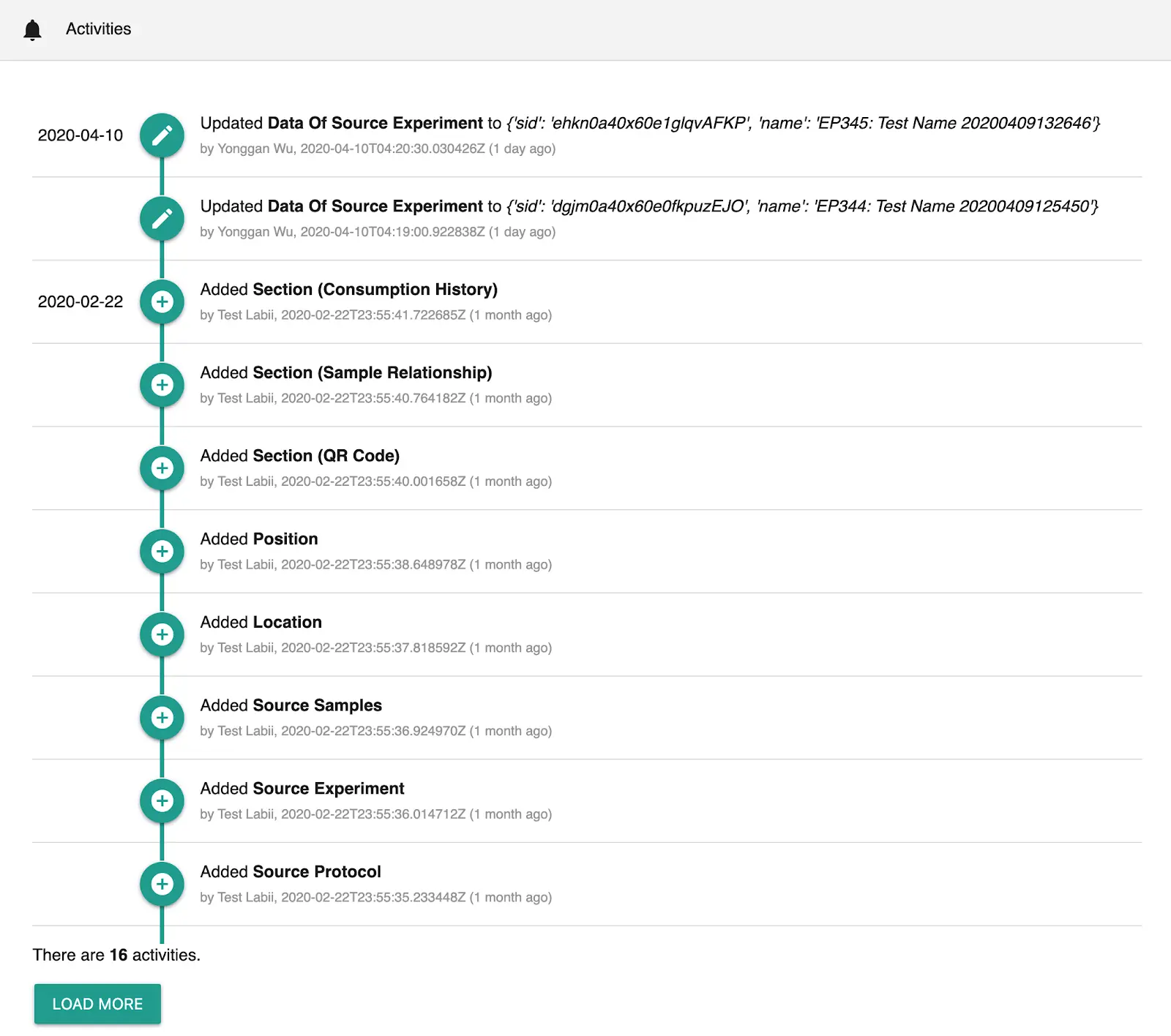This screenshot has height=1036, width=1171.
Task: Click plus icon beside Sample Relationship section
Action: (x=162, y=385)
